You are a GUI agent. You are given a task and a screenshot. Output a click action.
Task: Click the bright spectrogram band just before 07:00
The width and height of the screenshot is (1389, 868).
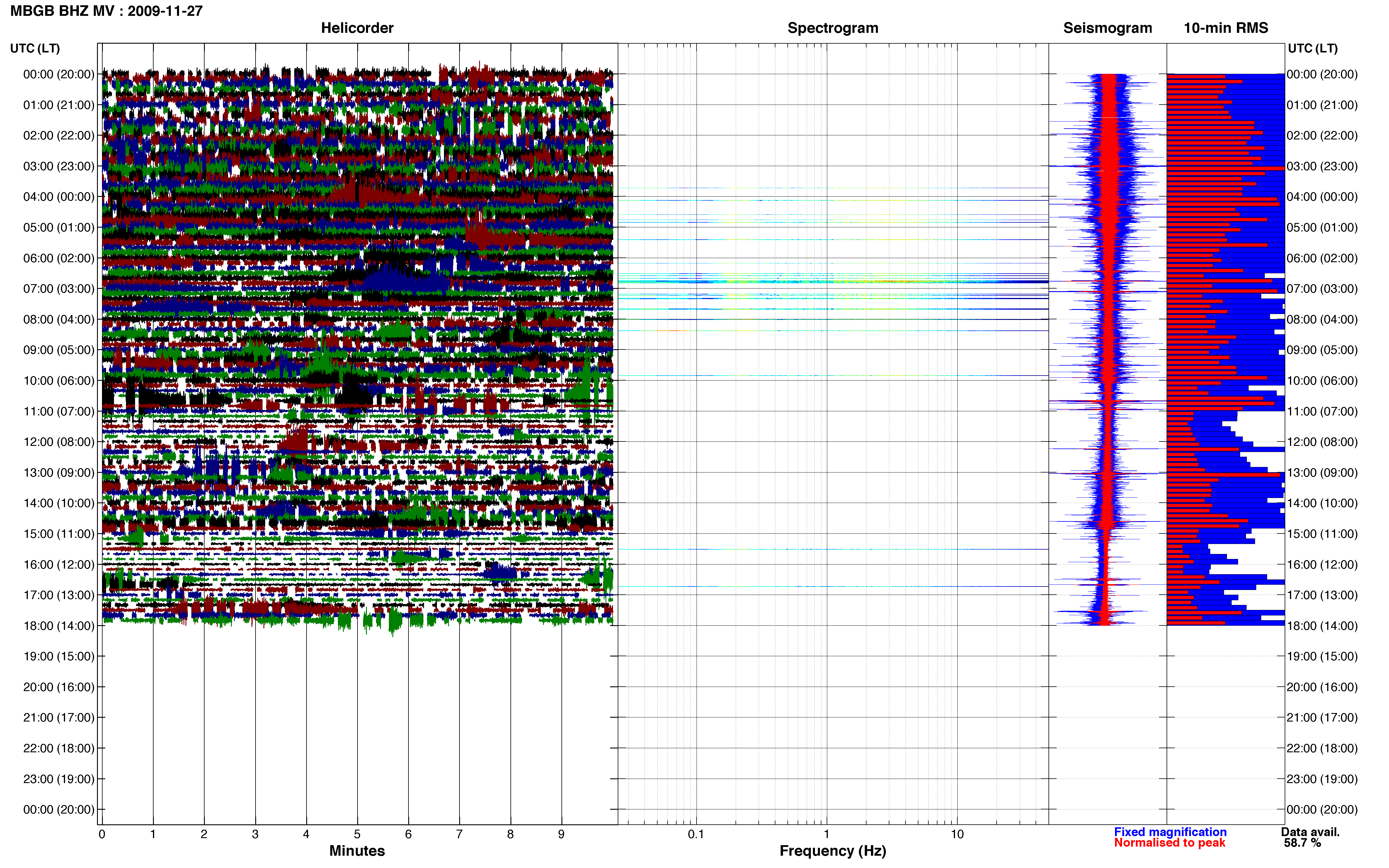click(833, 281)
